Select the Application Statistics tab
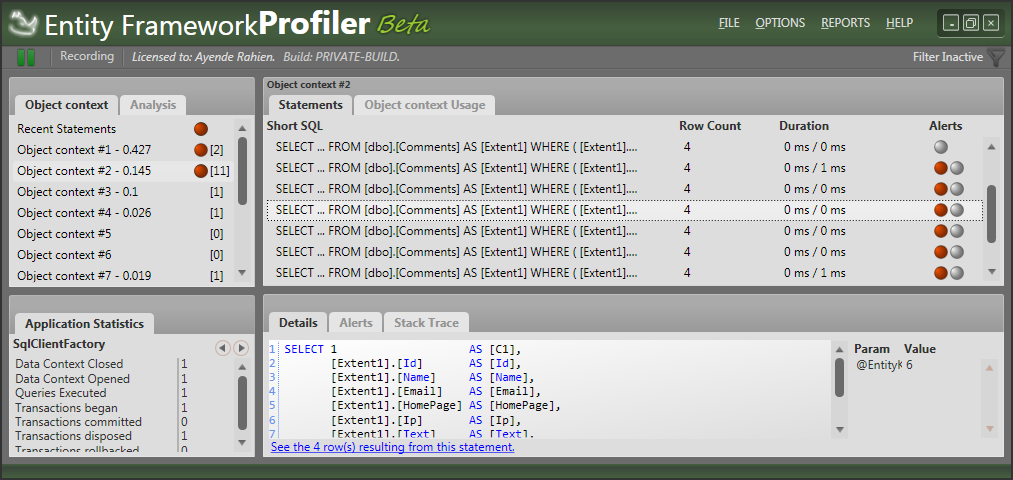The height and width of the screenshot is (480, 1013). [84, 324]
